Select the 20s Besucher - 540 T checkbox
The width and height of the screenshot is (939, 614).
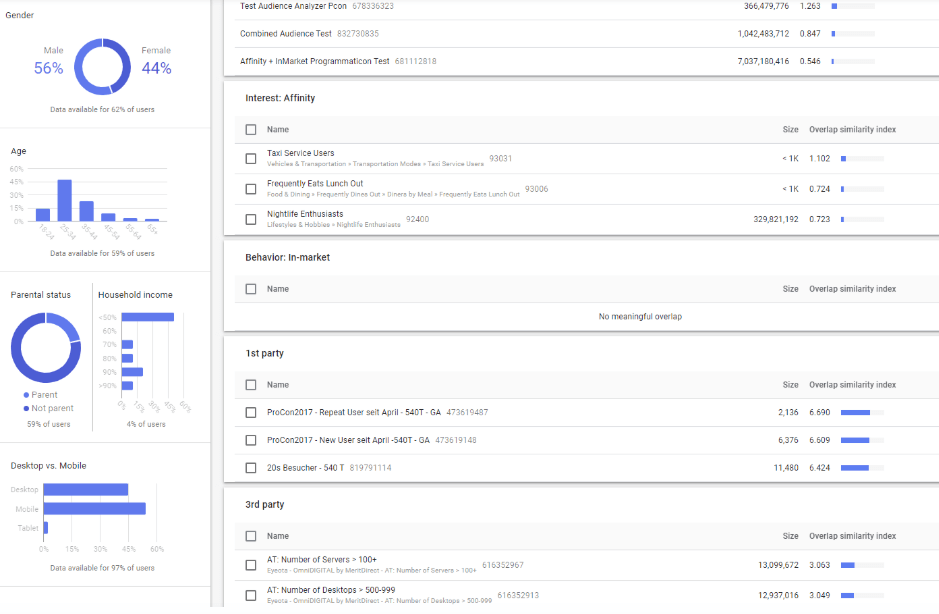[x=251, y=467]
